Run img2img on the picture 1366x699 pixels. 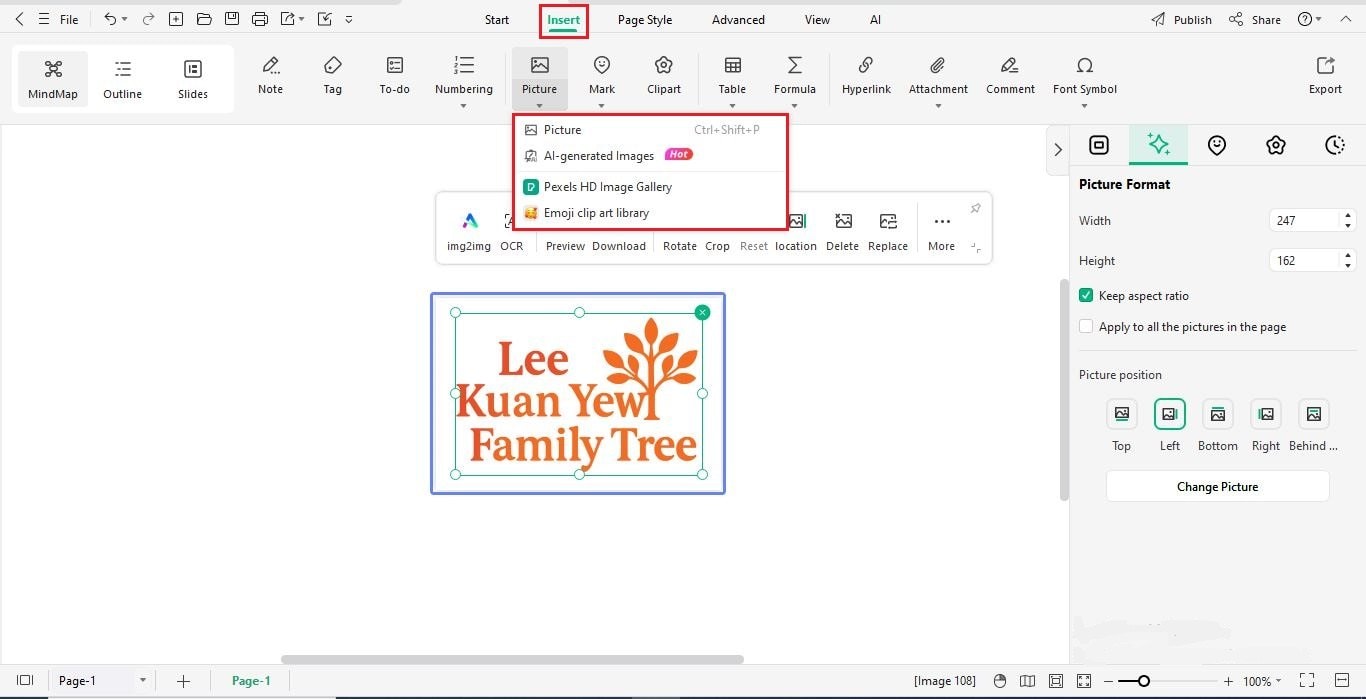[x=469, y=232]
